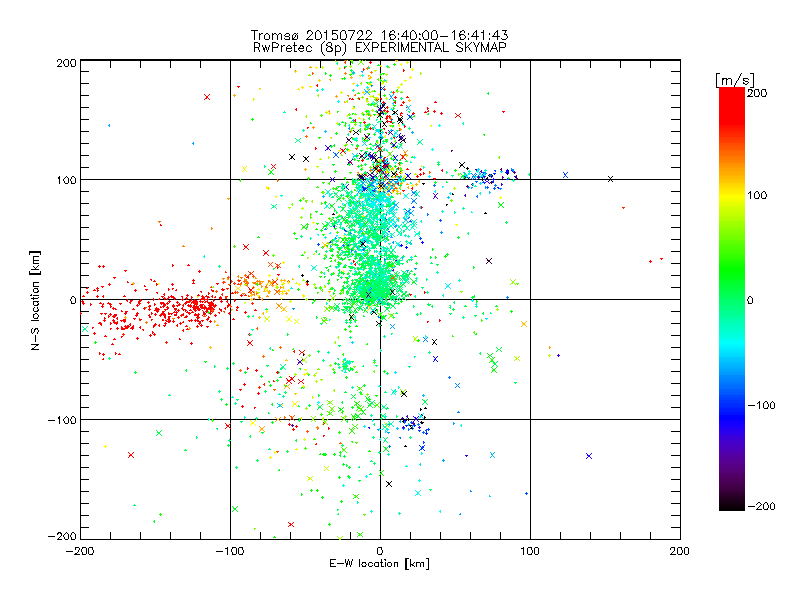Image resolution: width=800 pixels, height=600 pixels.
Task: Click the '[m/s]' colorbar unit label
Action: (x=735, y=80)
